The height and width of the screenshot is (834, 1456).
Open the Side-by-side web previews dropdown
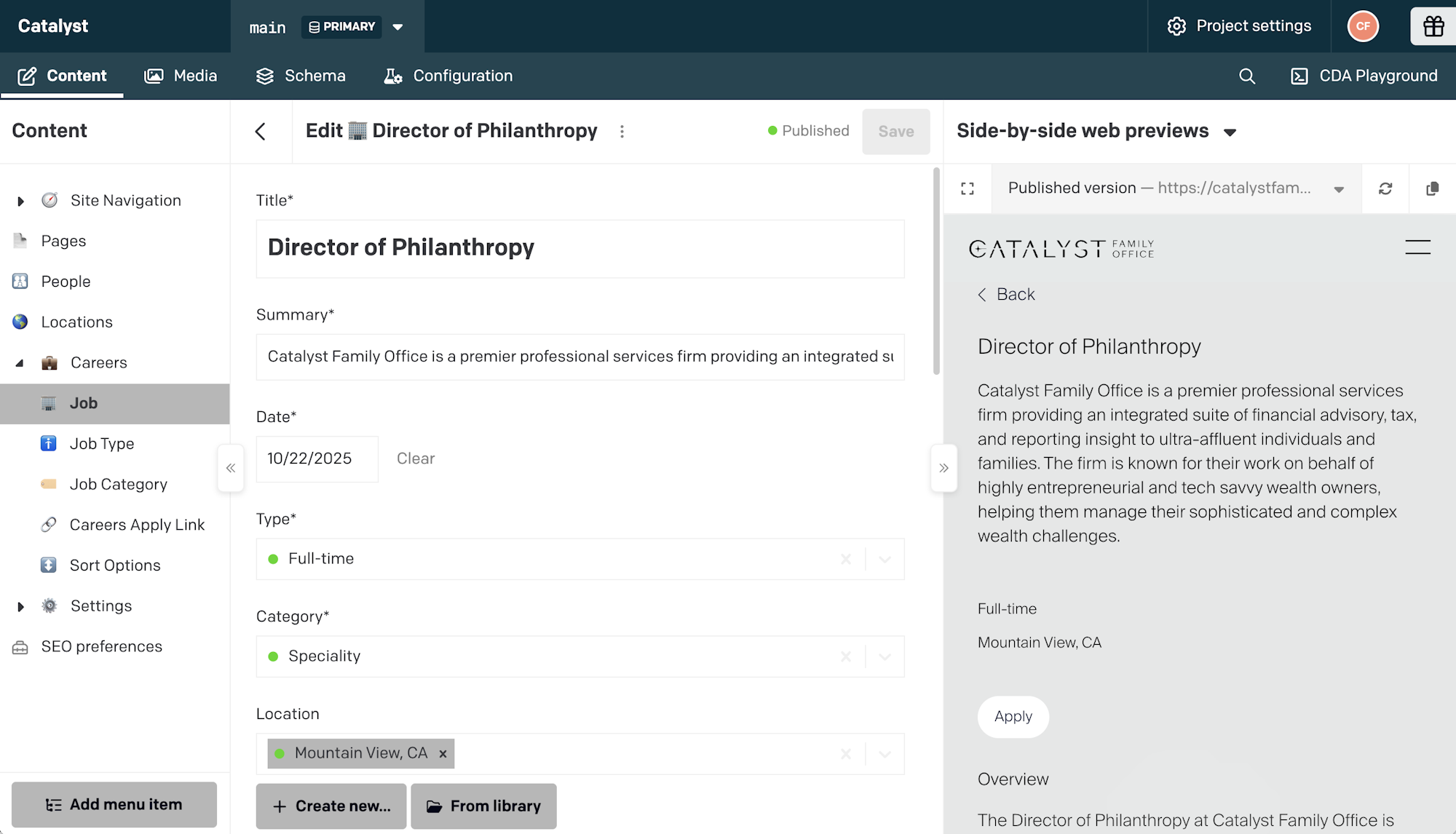(1230, 132)
